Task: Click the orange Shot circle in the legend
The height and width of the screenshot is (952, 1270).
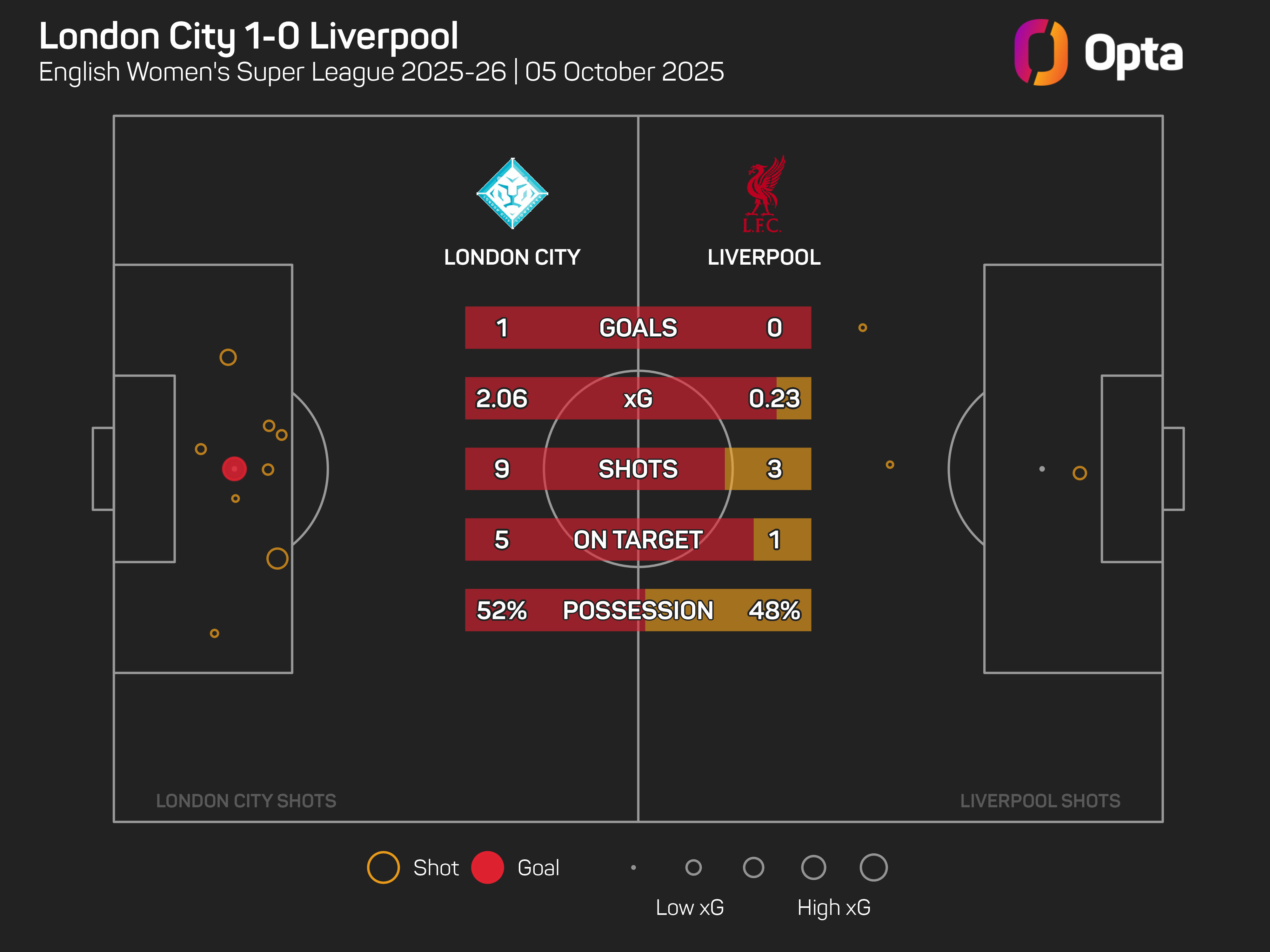Action: (x=383, y=867)
